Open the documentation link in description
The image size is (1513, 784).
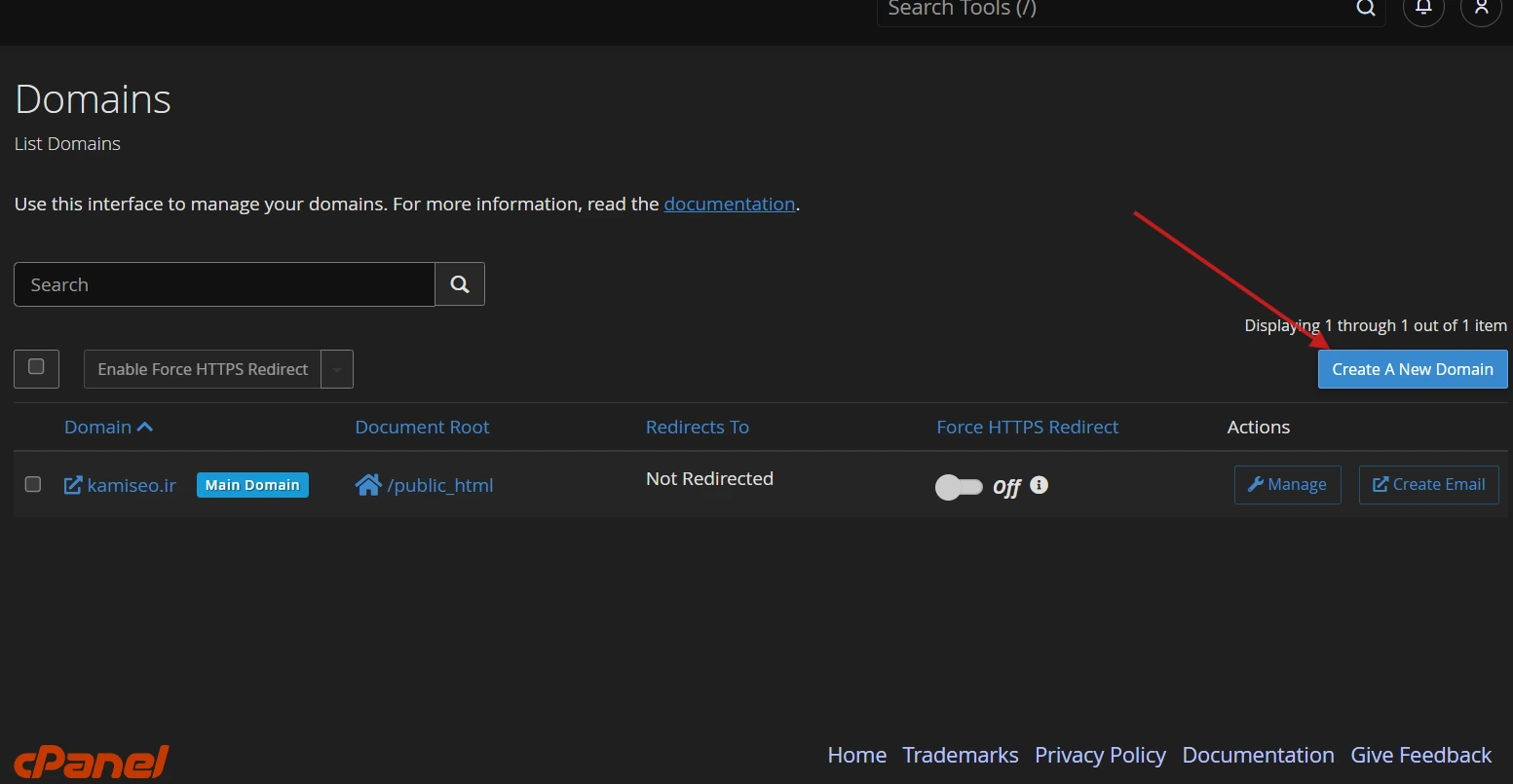pos(730,204)
